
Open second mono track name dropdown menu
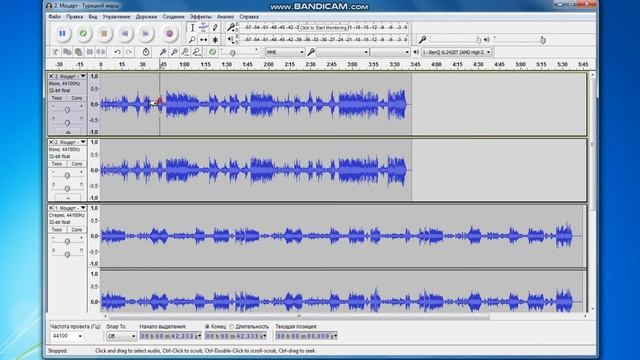tap(83, 142)
